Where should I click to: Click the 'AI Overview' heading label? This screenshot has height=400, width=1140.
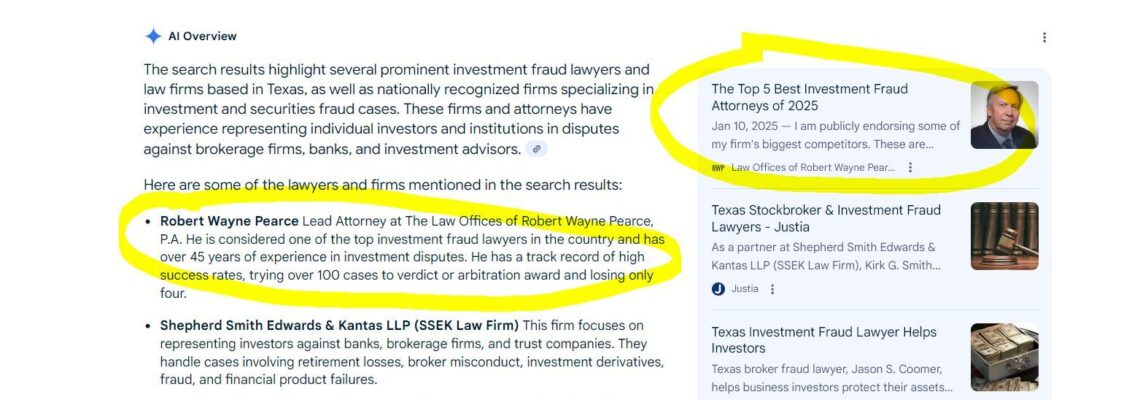click(202, 36)
